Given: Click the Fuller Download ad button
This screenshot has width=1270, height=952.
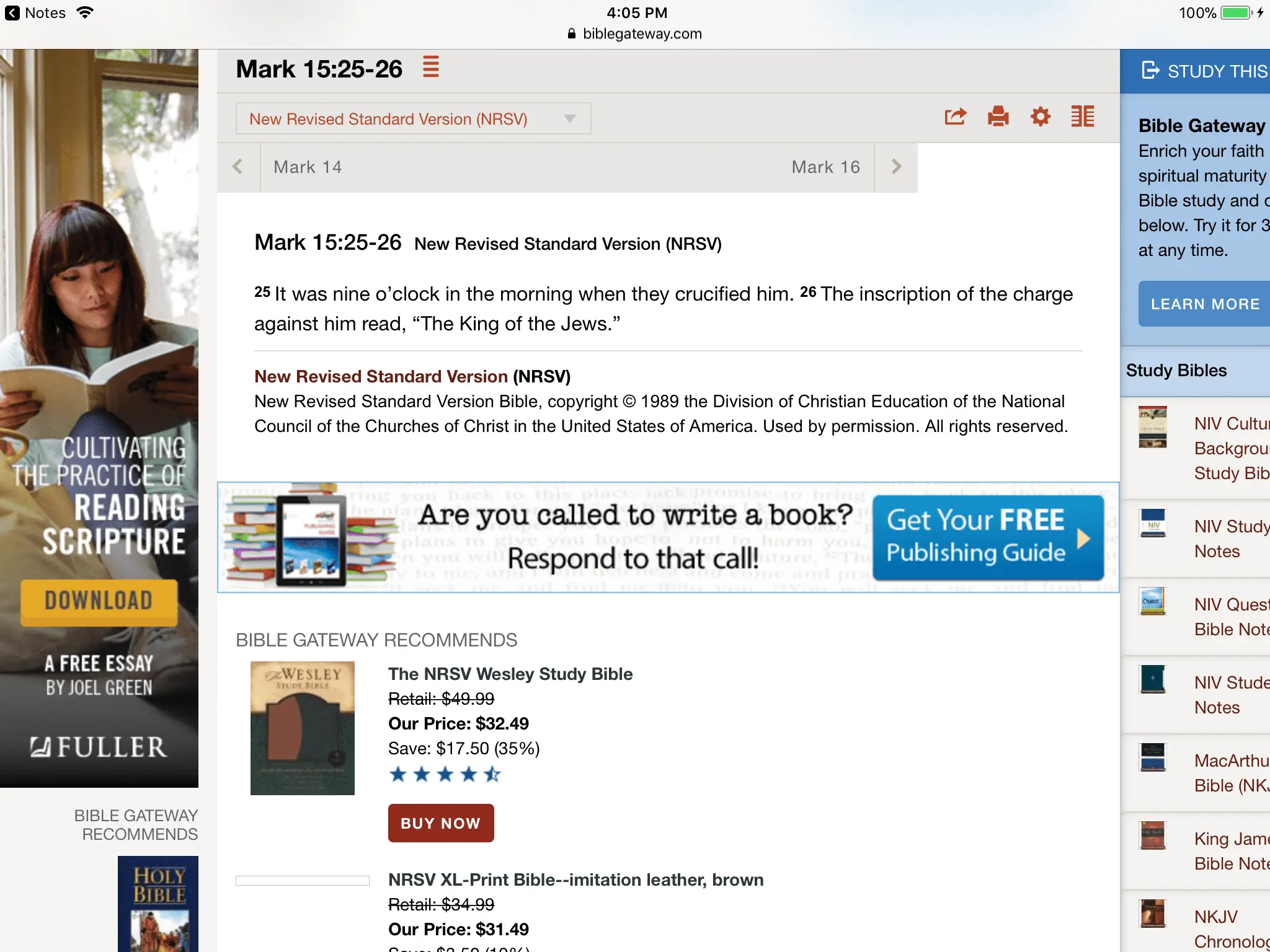Looking at the screenshot, I should click(99, 601).
